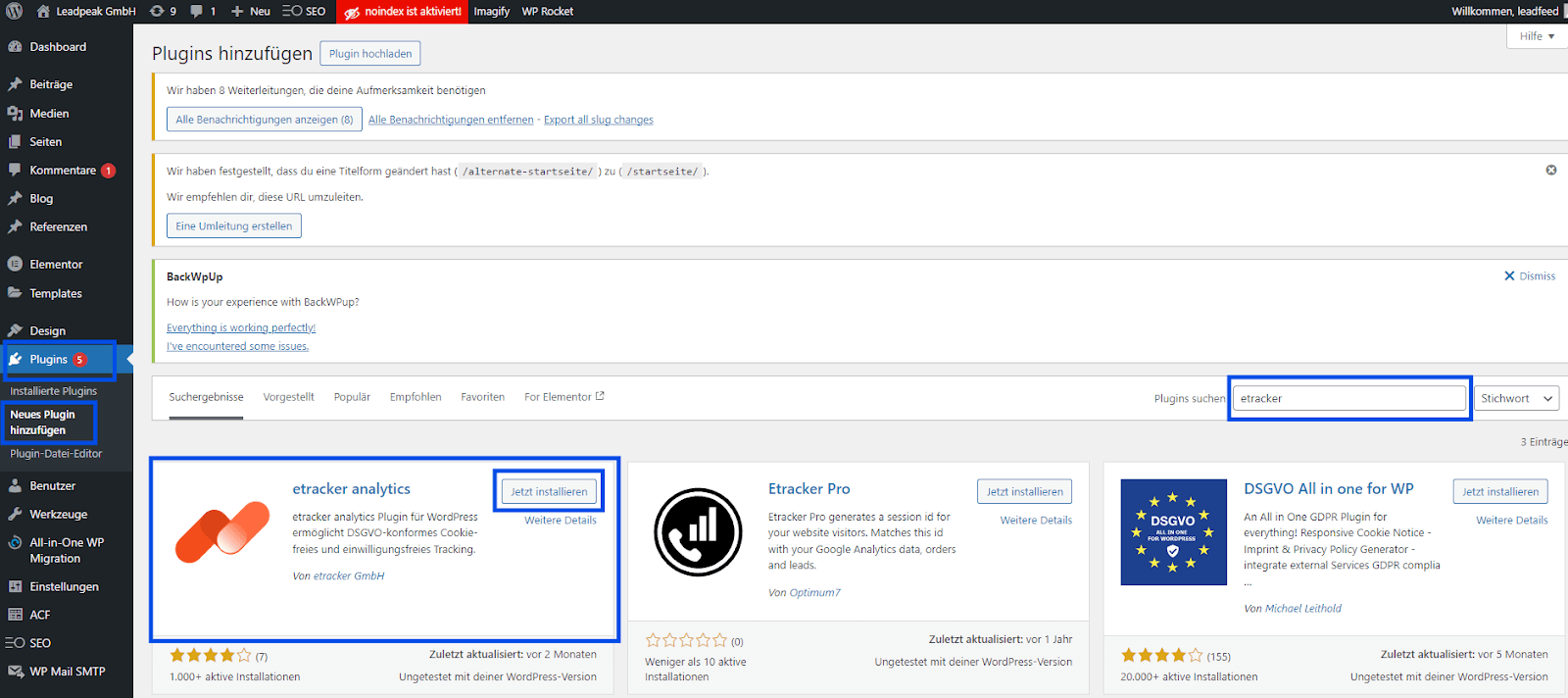The height and width of the screenshot is (698, 1568).
Task: Click the Elementor icon in the sidebar
Action: tap(15, 264)
